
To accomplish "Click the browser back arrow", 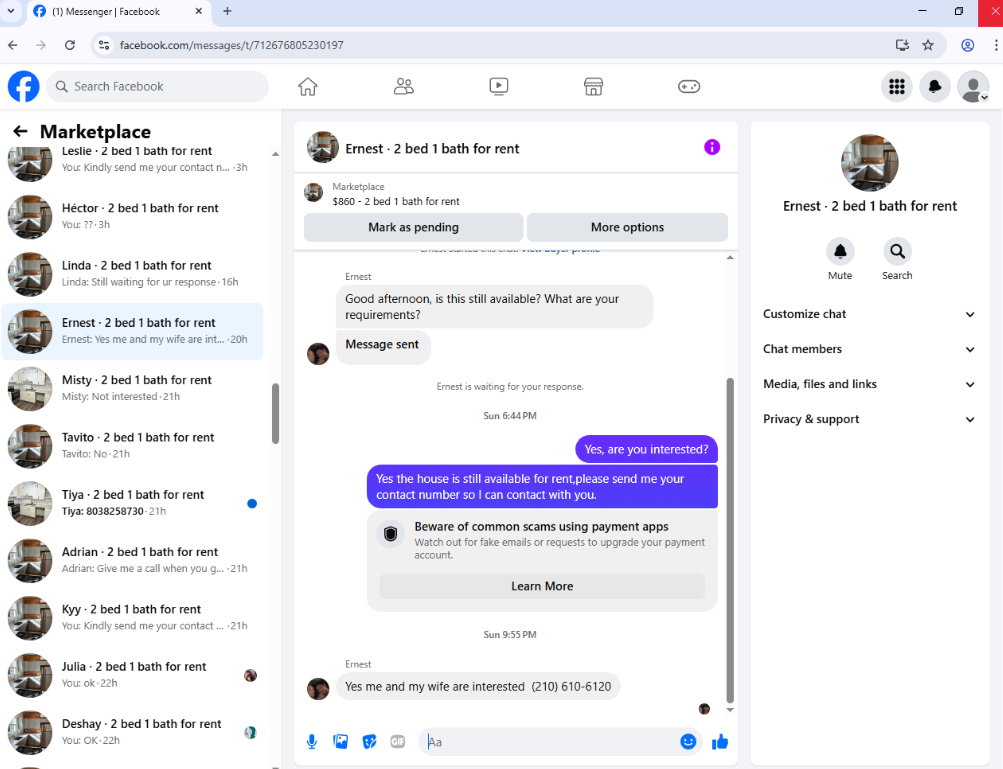I will [13, 45].
